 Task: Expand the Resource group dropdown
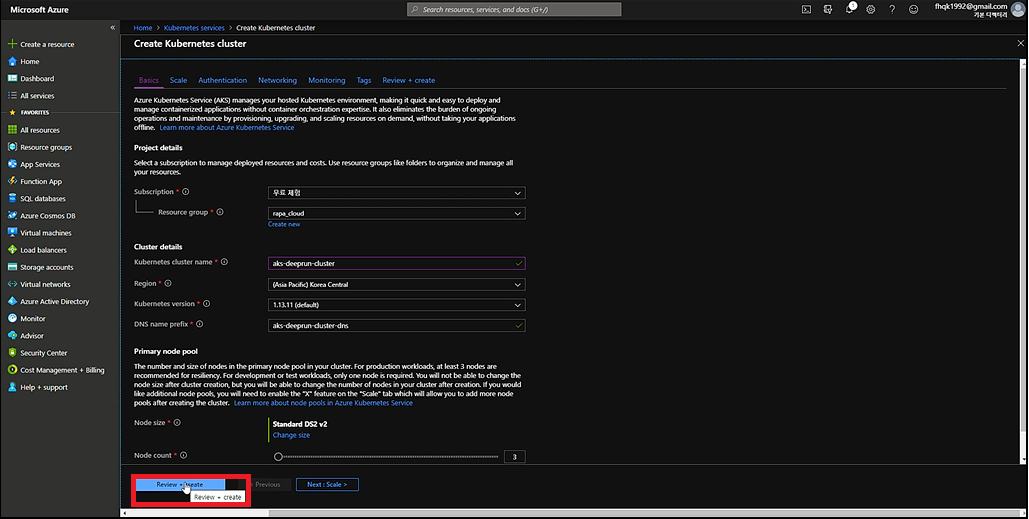tap(396, 213)
